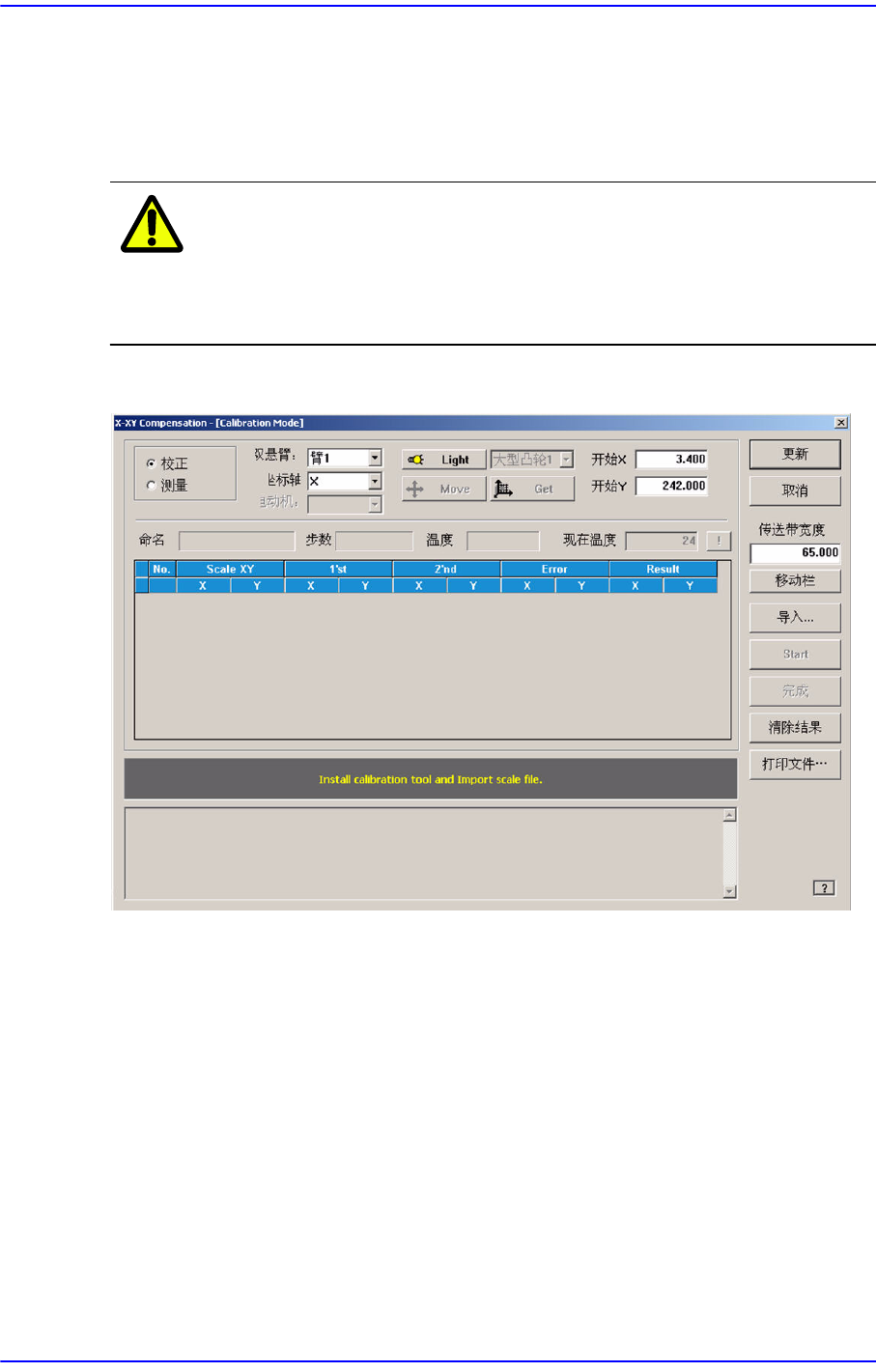Screen dimensions: 876x1372
Task: Click the question mark help button
Action: (824, 887)
